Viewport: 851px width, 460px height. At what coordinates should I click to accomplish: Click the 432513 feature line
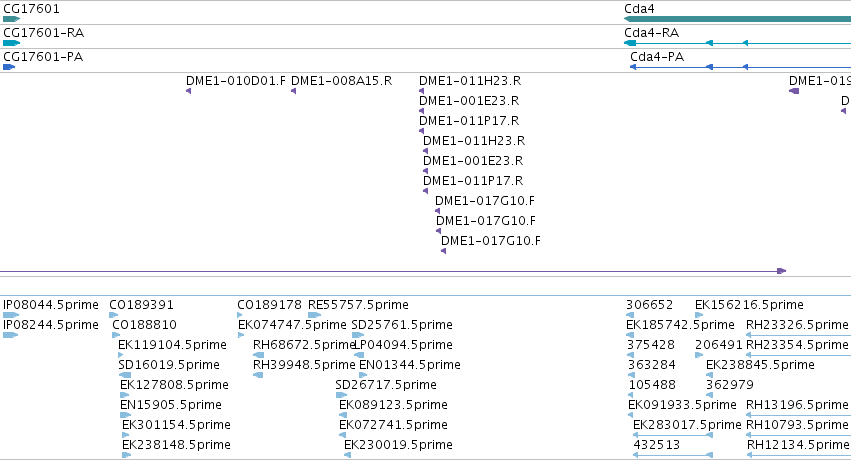(673, 455)
